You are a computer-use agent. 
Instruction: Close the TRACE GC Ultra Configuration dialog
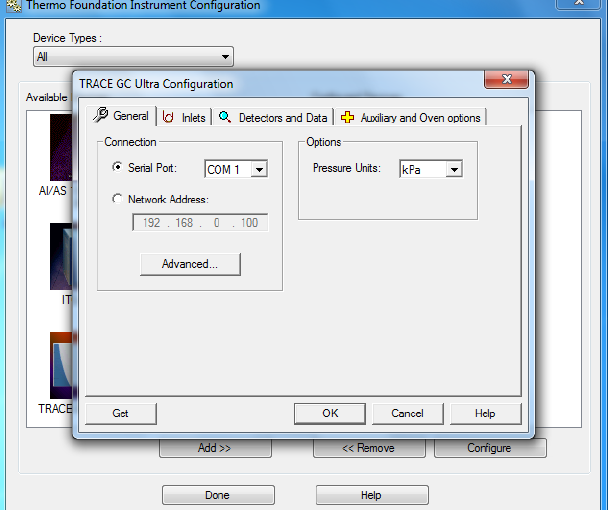(x=506, y=80)
